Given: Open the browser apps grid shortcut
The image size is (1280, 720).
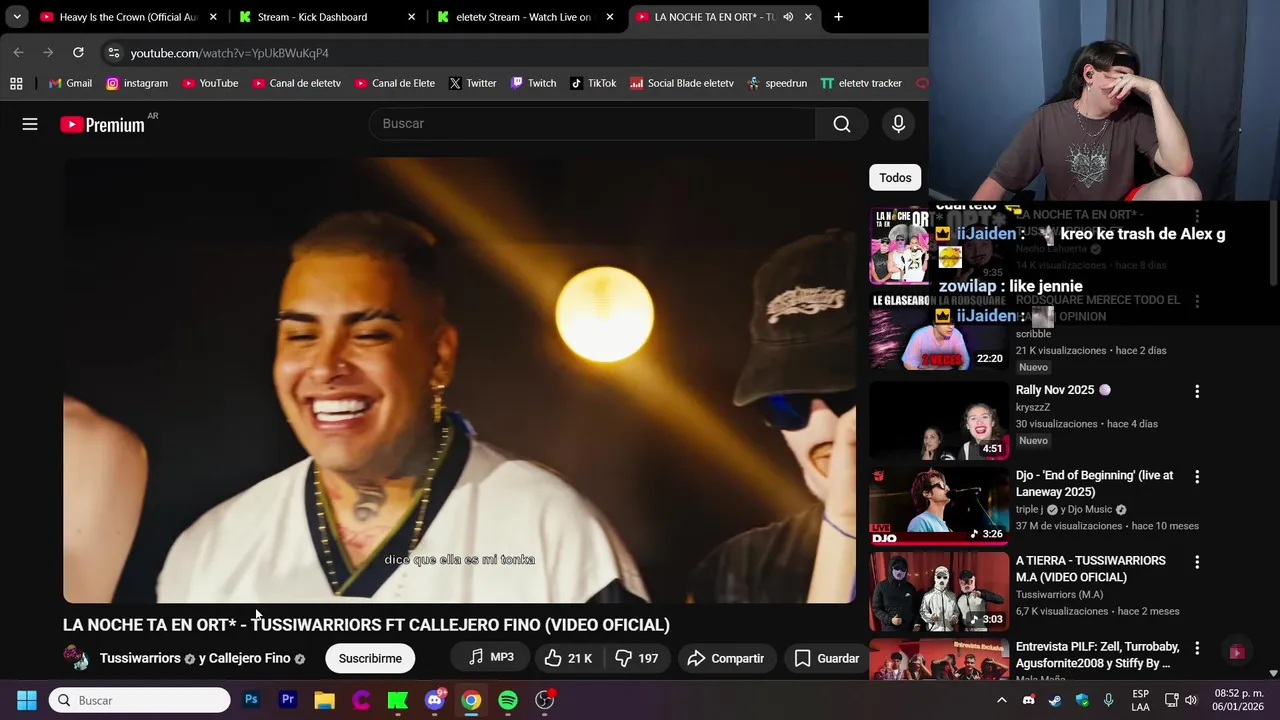Looking at the screenshot, I should 16,83.
